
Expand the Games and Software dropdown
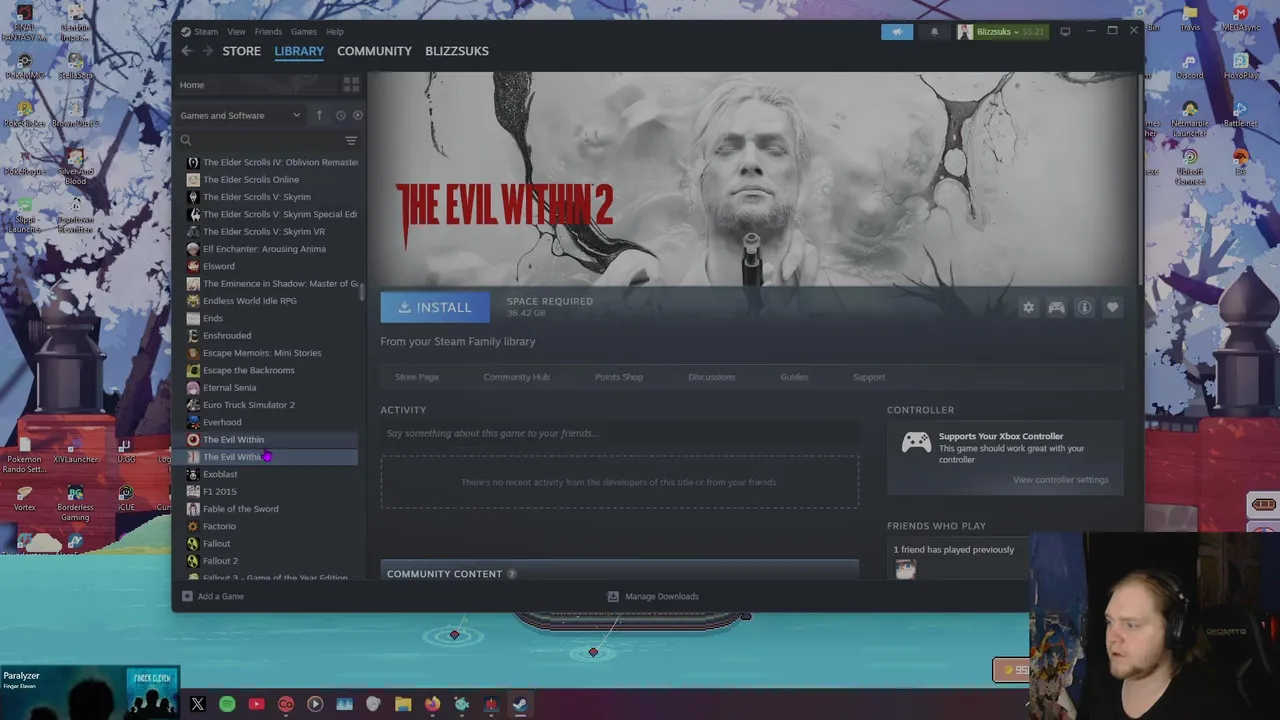coord(240,115)
